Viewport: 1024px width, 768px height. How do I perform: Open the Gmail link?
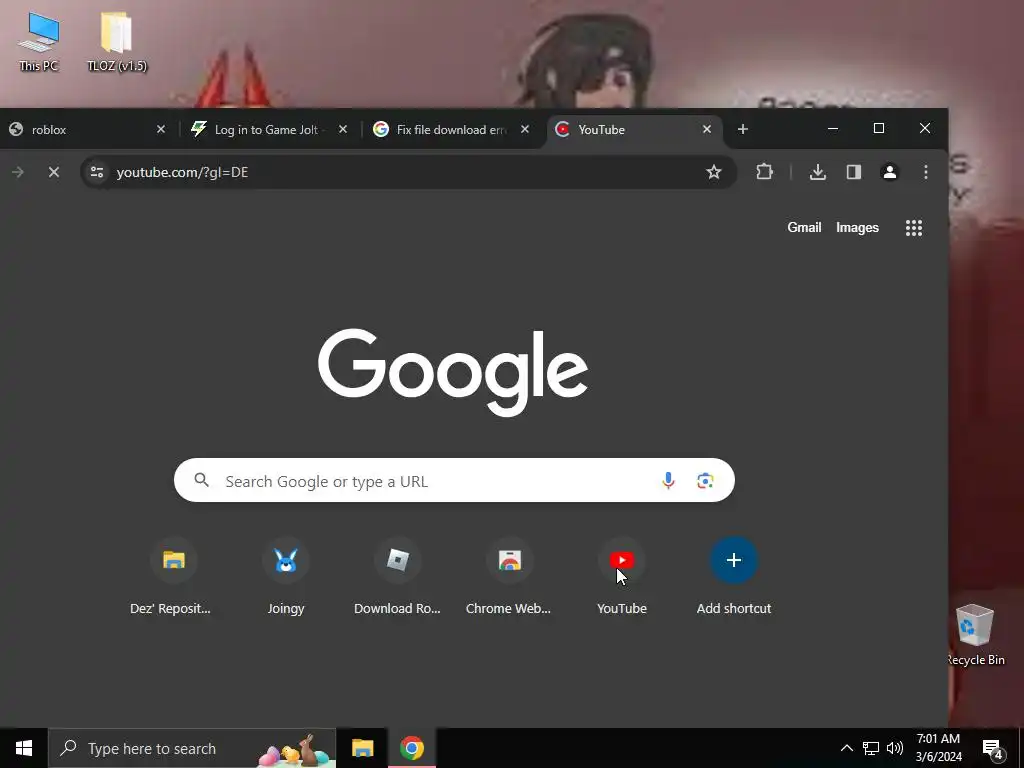(804, 227)
